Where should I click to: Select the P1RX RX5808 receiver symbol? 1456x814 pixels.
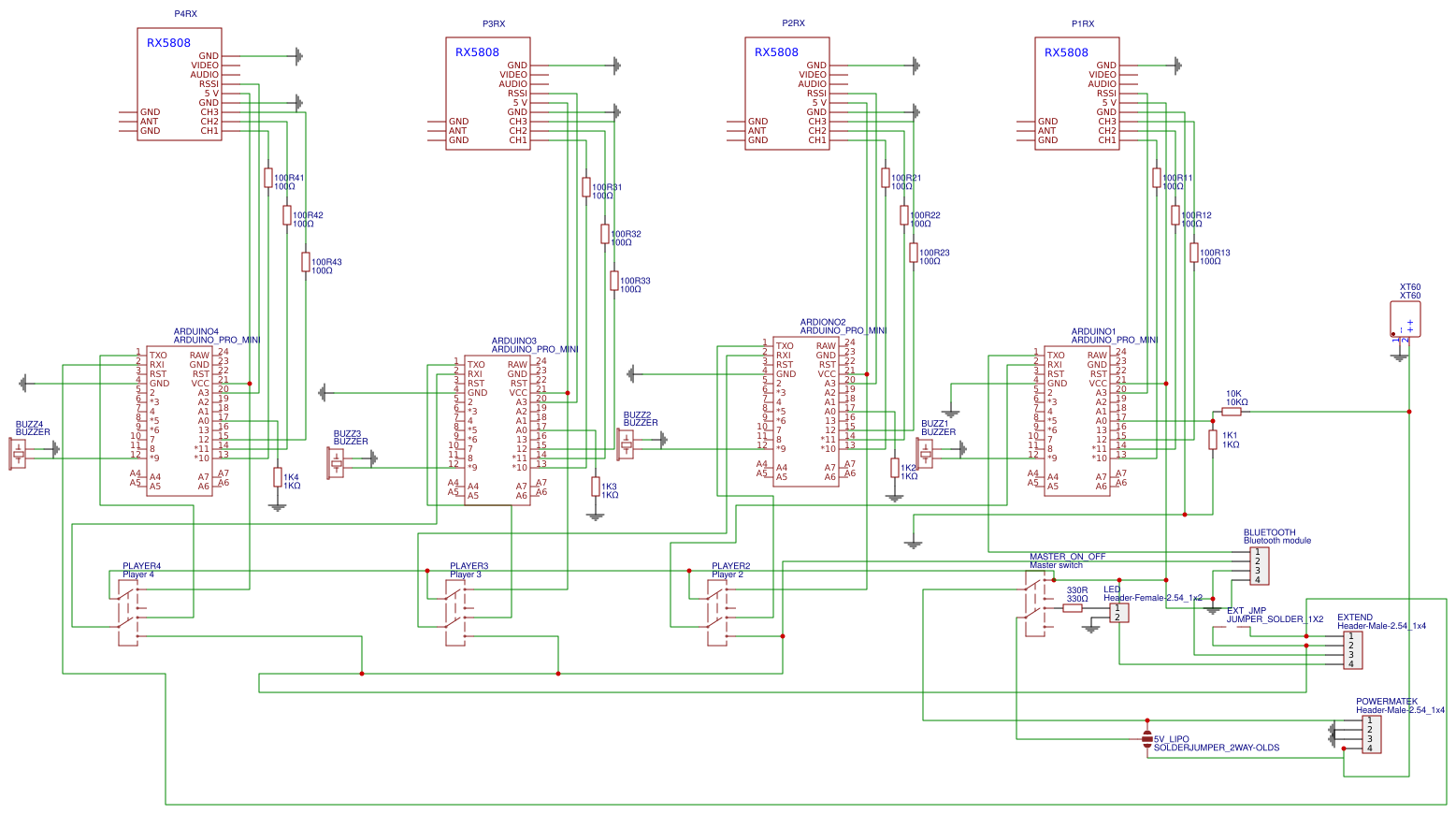tap(1075, 94)
